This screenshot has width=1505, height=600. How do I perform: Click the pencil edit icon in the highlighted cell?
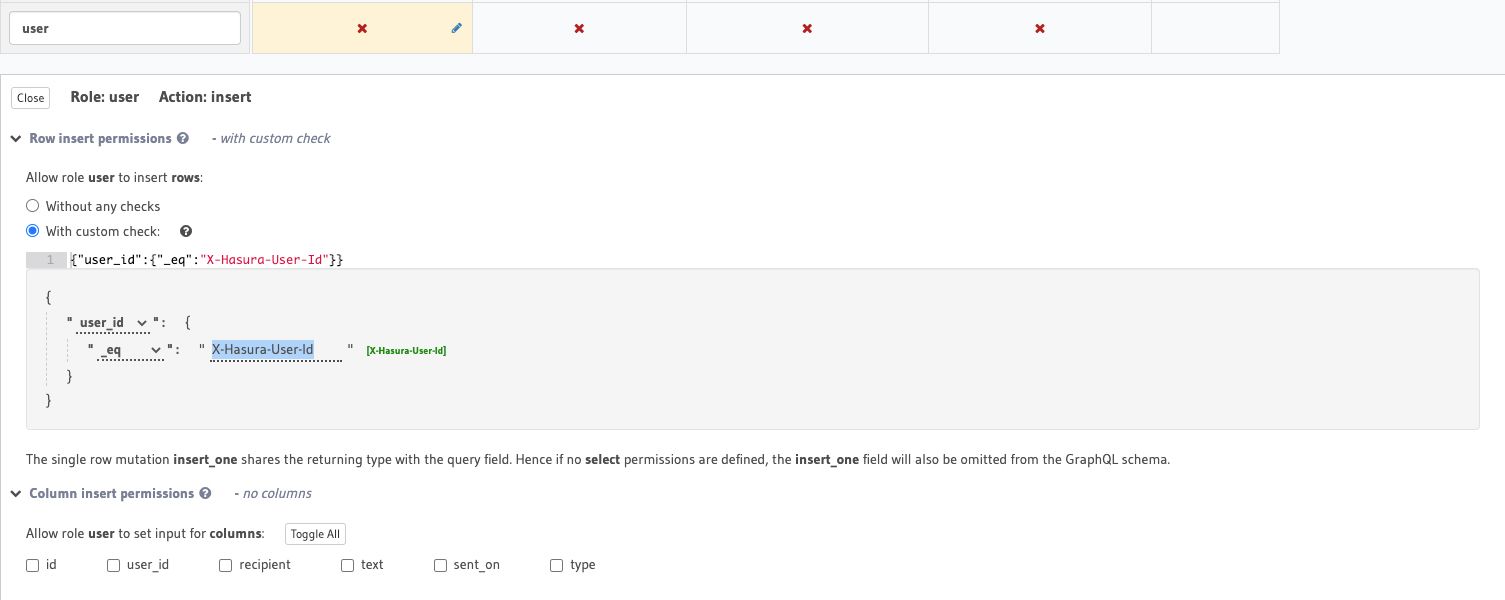(x=456, y=28)
